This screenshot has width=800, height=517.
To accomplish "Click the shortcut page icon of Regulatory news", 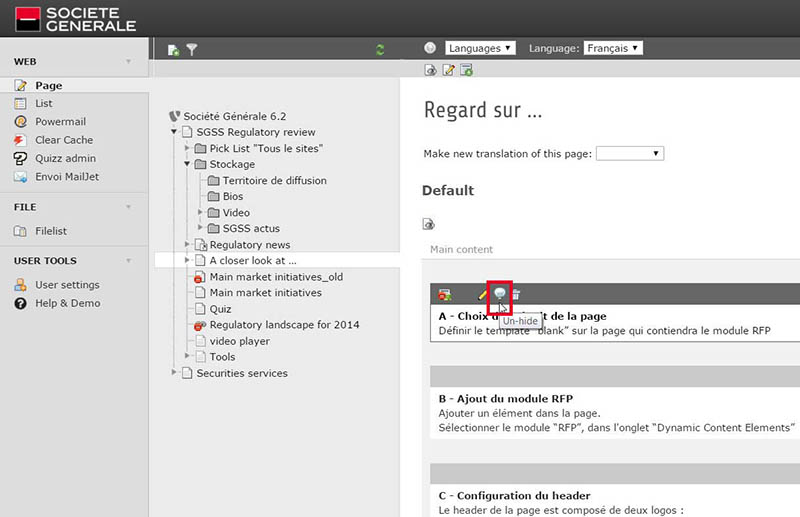I will point(201,245).
